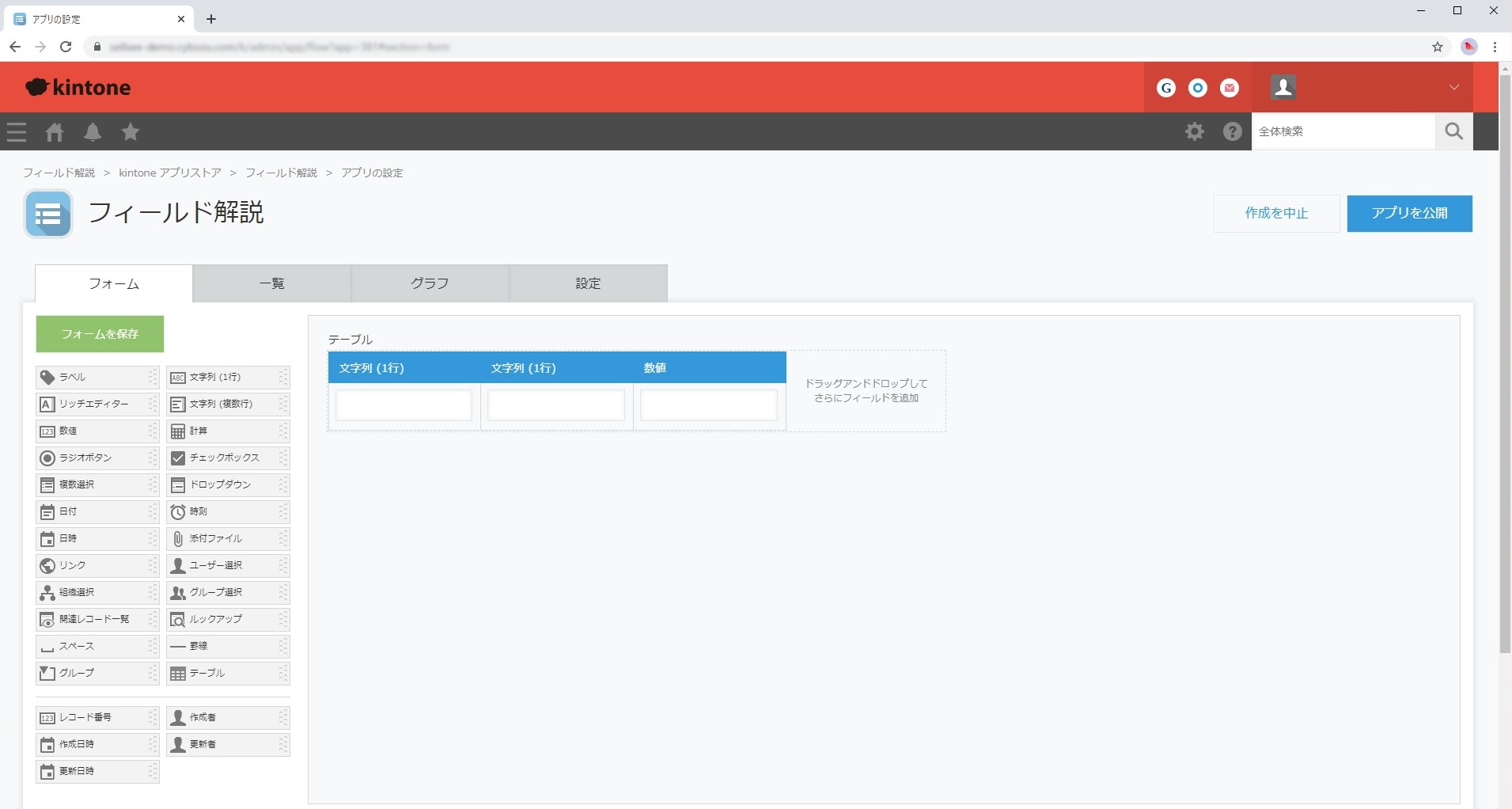Image resolution: width=1512 pixels, height=809 pixels.
Task: Expand the user account dropdown arrow
Action: point(1454,87)
